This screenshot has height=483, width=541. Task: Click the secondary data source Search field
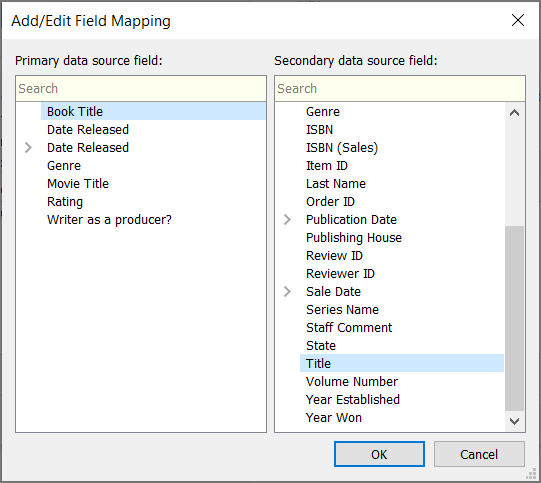[x=400, y=89]
